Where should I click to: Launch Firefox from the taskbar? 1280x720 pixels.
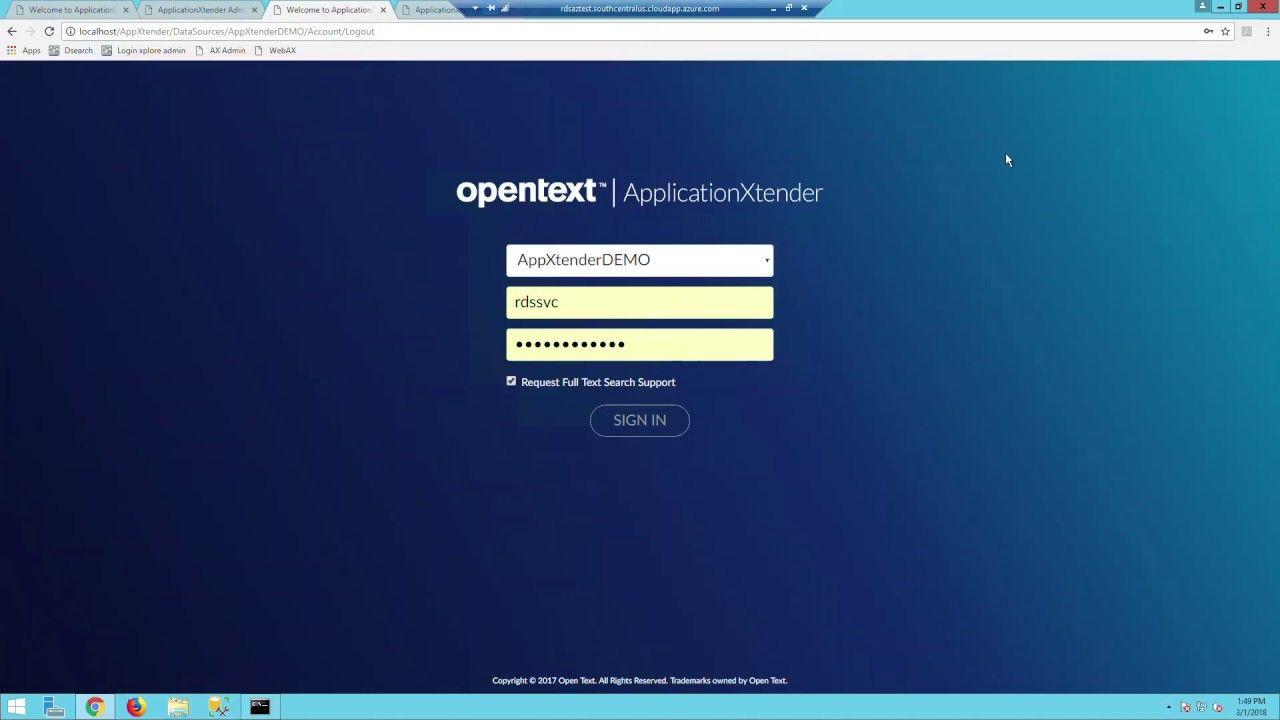coord(136,707)
